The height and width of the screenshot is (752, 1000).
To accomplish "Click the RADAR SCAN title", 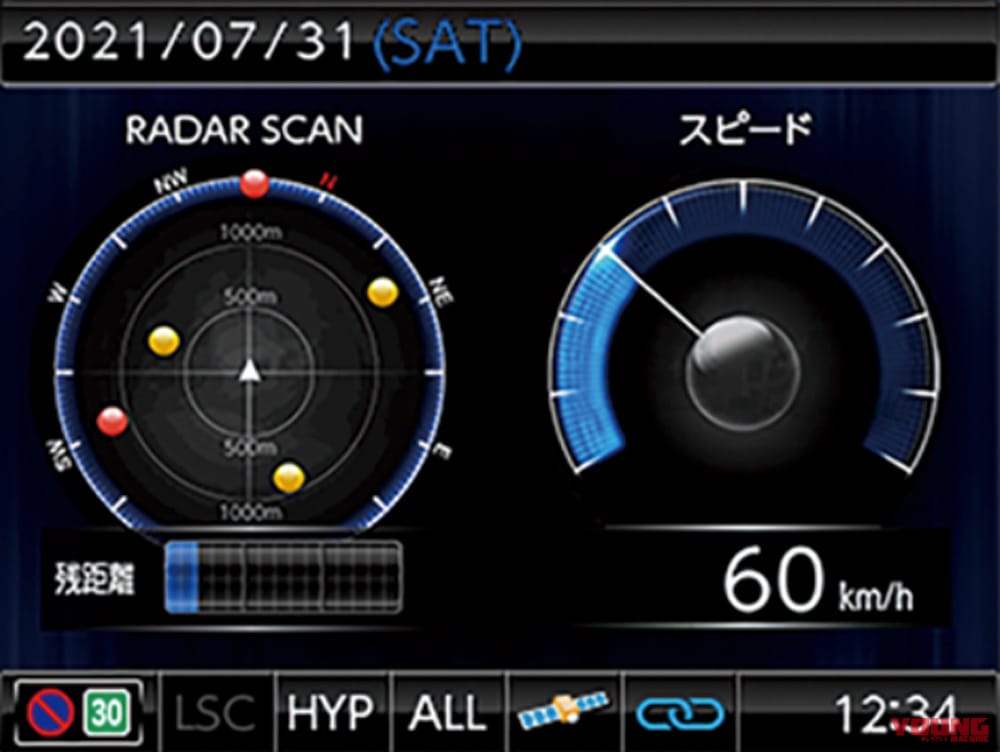I will pyautogui.click(x=243, y=130).
